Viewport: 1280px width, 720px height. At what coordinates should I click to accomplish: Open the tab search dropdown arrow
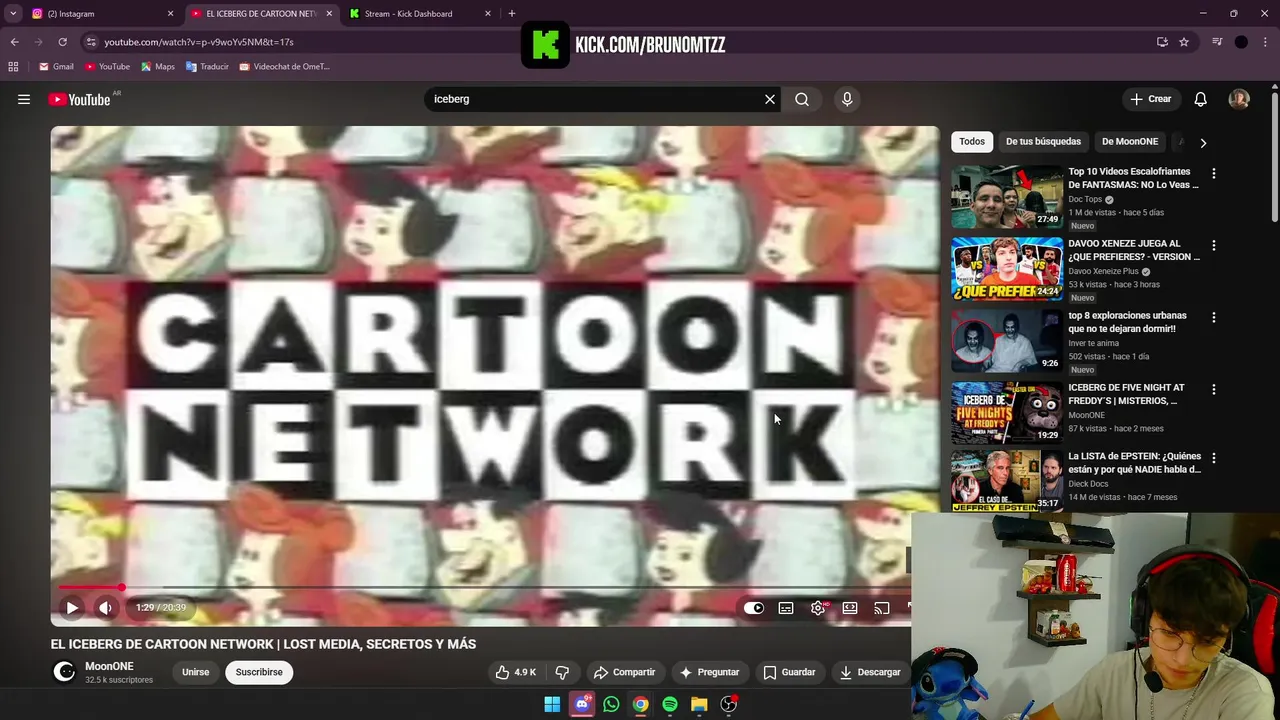coord(13,14)
